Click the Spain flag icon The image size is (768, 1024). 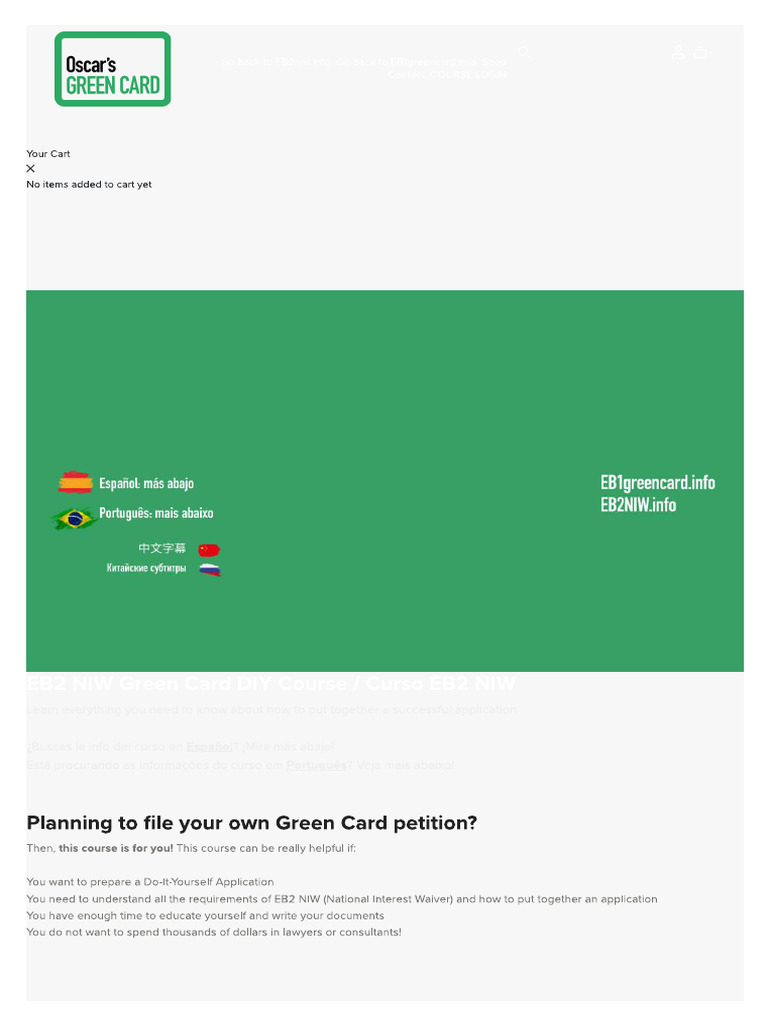tap(75, 483)
